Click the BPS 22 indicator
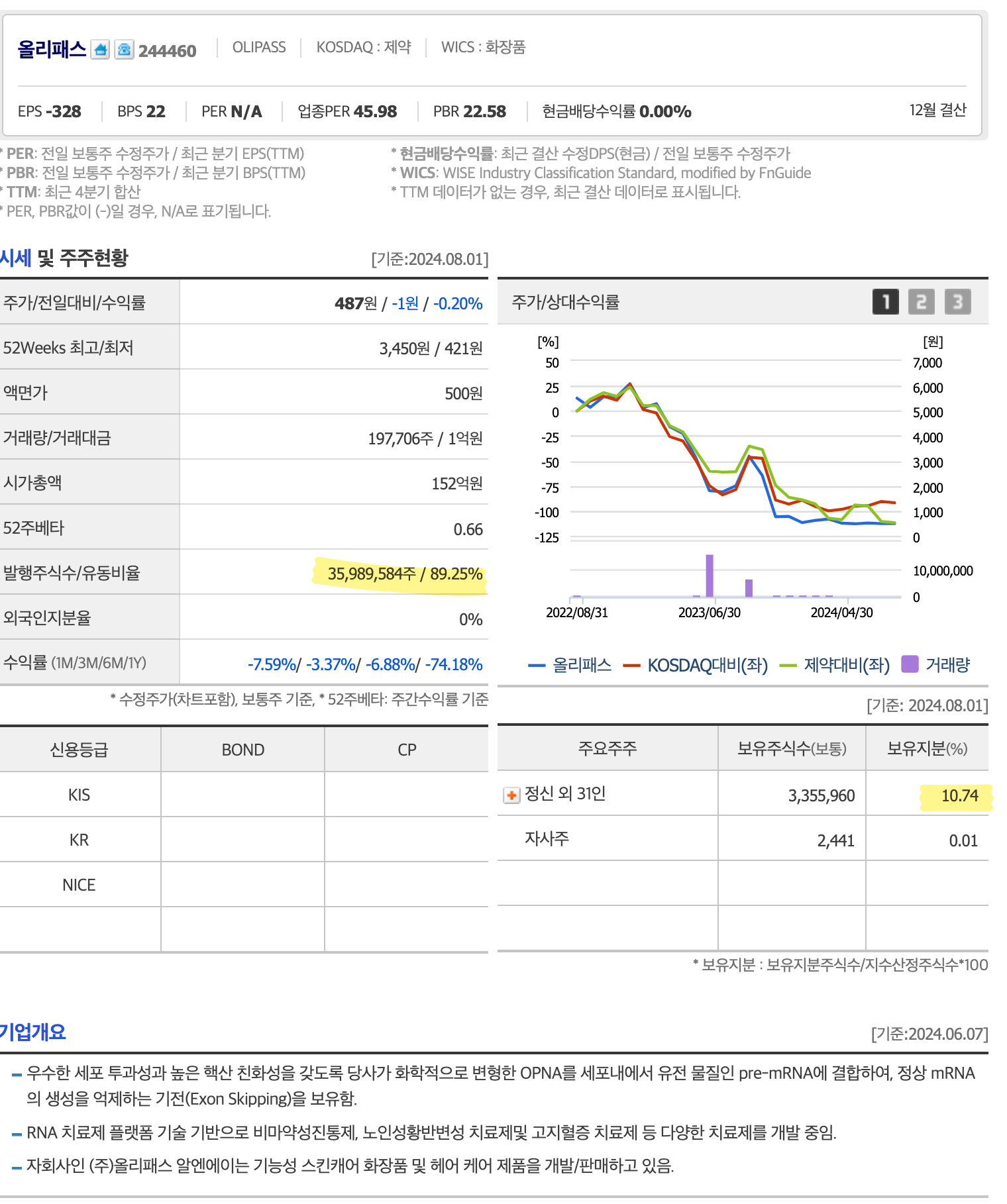 141,111
